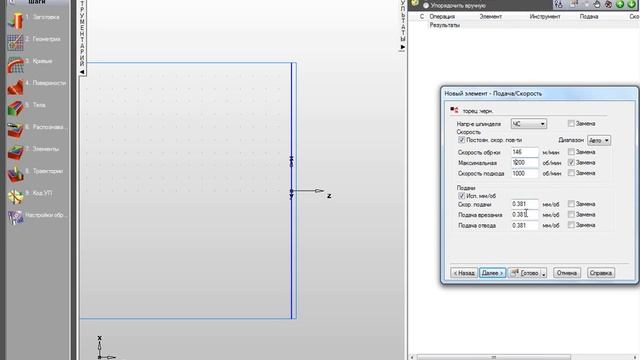
Task: Click the торец черн. feature label
Action: (478, 111)
